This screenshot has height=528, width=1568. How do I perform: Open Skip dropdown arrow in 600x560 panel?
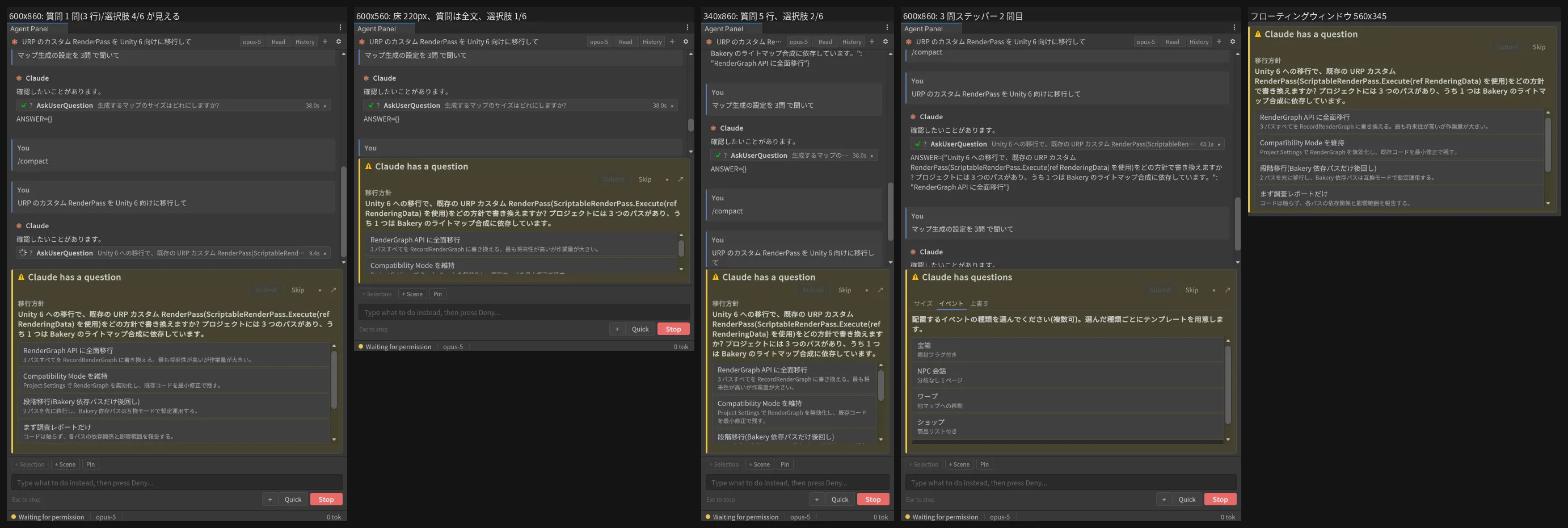pyautogui.click(x=667, y=179)
